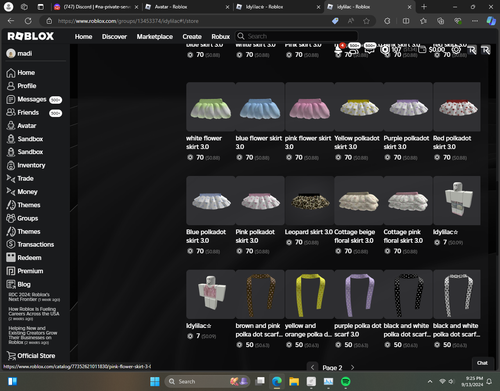The height and width of the screenshot is (391, 500).
Task: Open the Blog sidebar item
Action: 19,284
